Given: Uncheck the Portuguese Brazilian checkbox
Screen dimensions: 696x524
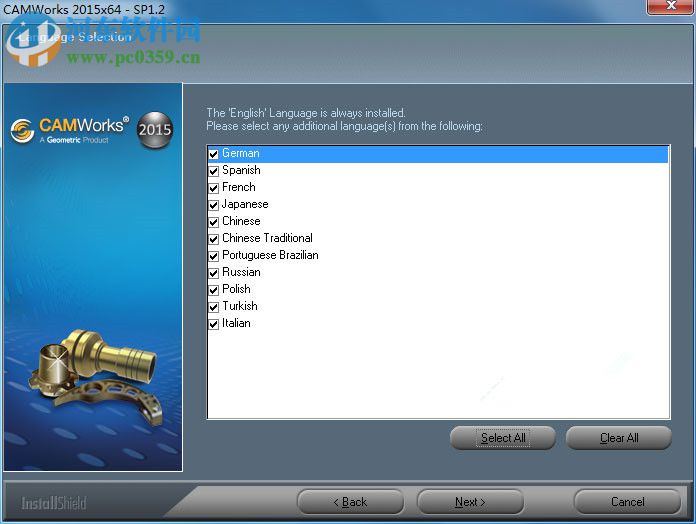Looking at the screenshot, I should click(x=214, y=256).
